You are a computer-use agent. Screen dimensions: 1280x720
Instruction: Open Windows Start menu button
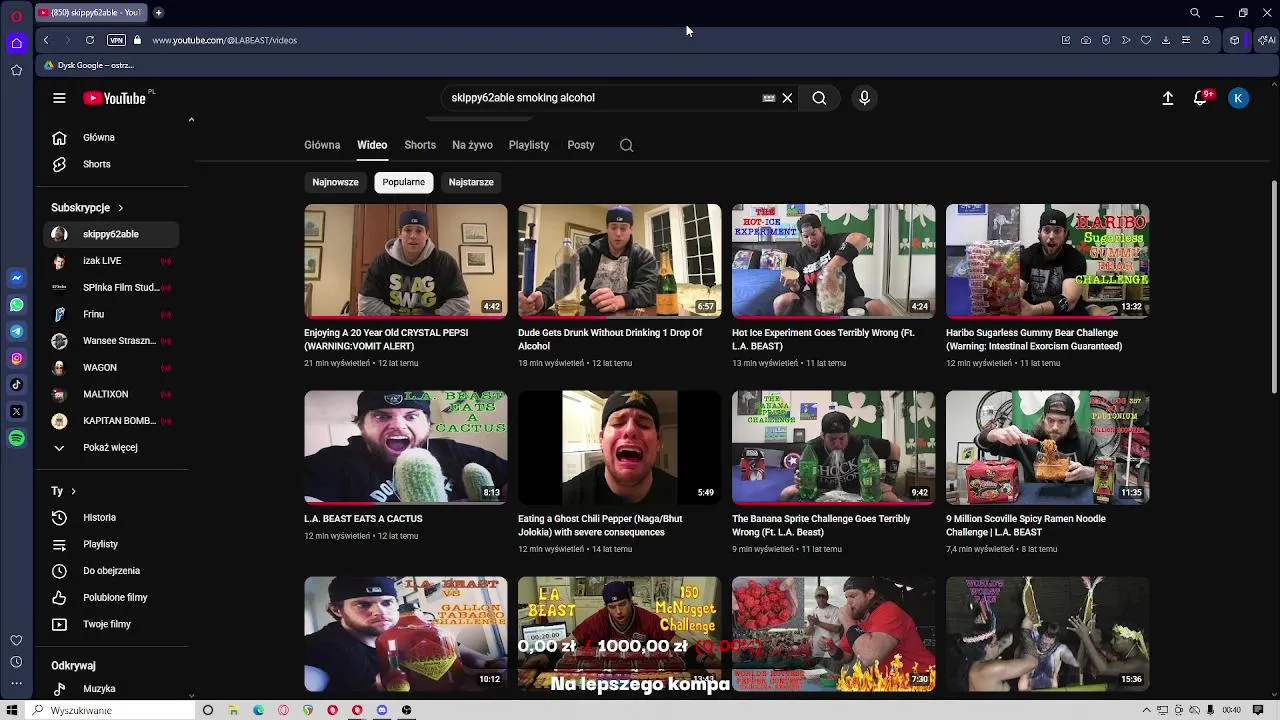coord(13,710)
